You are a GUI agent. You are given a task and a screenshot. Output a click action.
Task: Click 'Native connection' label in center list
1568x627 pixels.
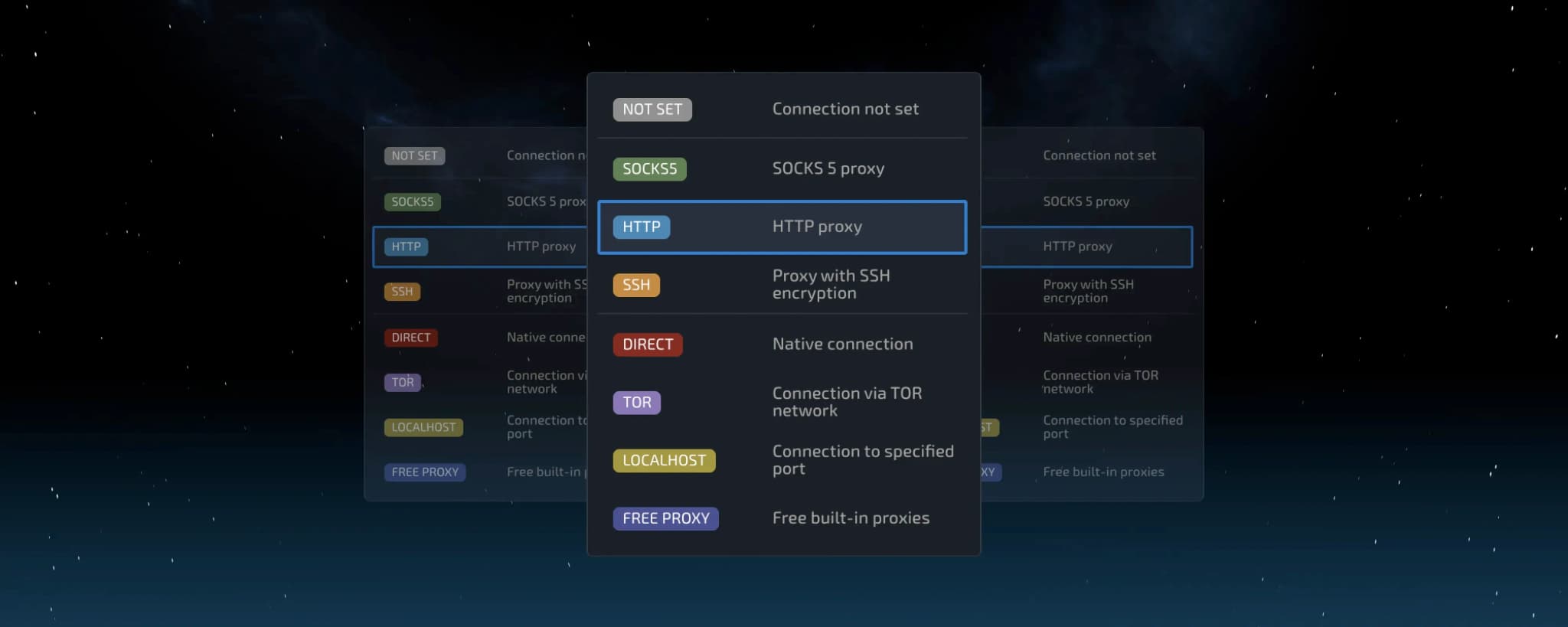[842, 345]
